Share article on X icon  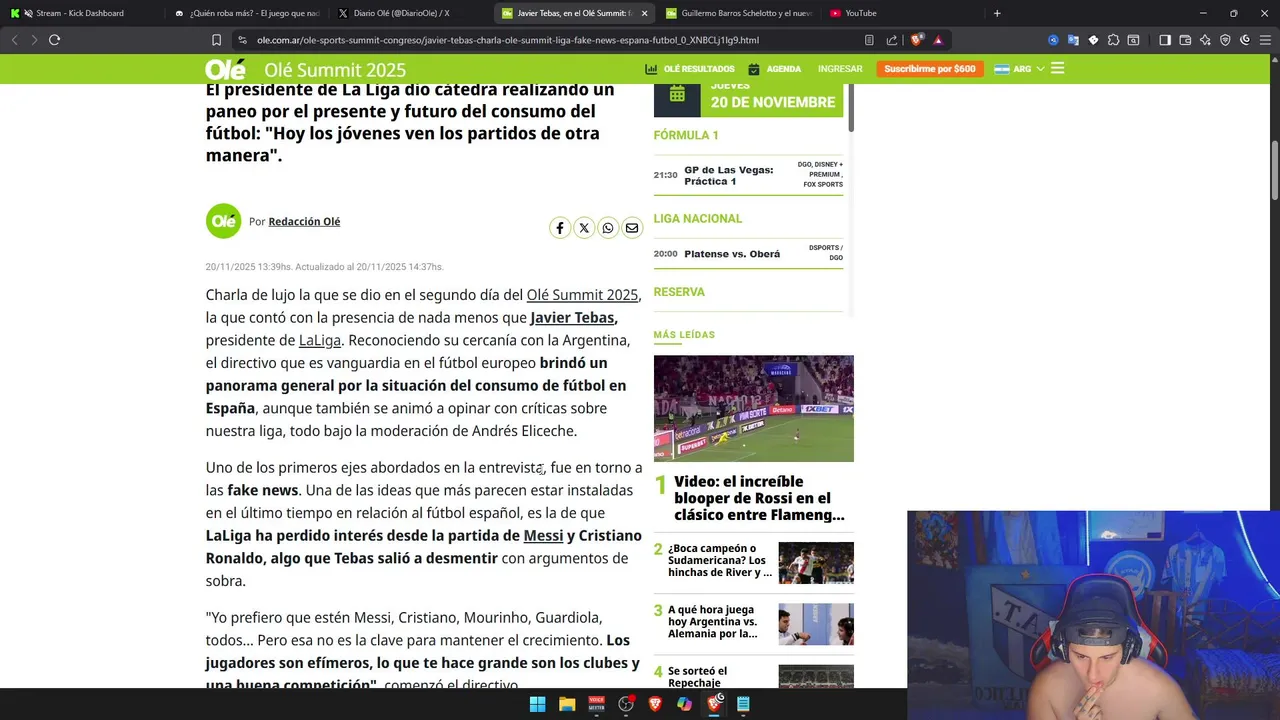point(584,228)
